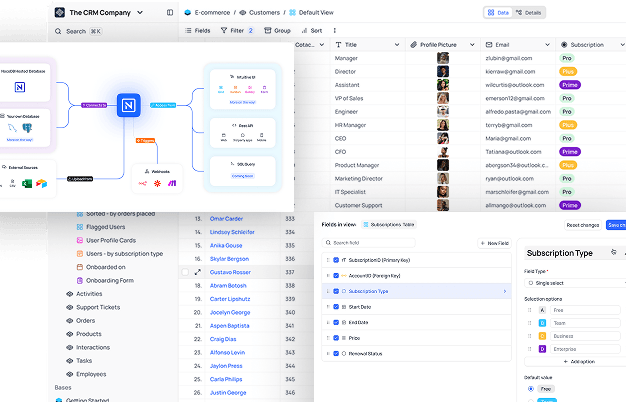Click color swatch A of Free option
The image size is (626, 402).
(x=542, y=310)
